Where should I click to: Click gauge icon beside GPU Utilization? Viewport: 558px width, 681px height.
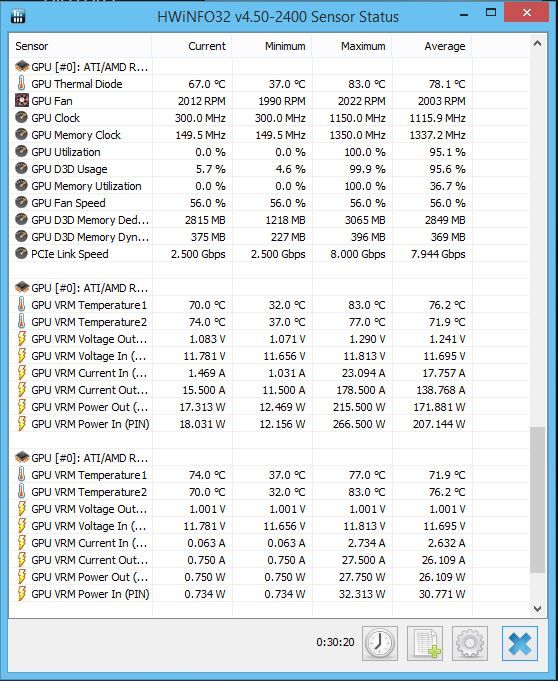point(21,151)
